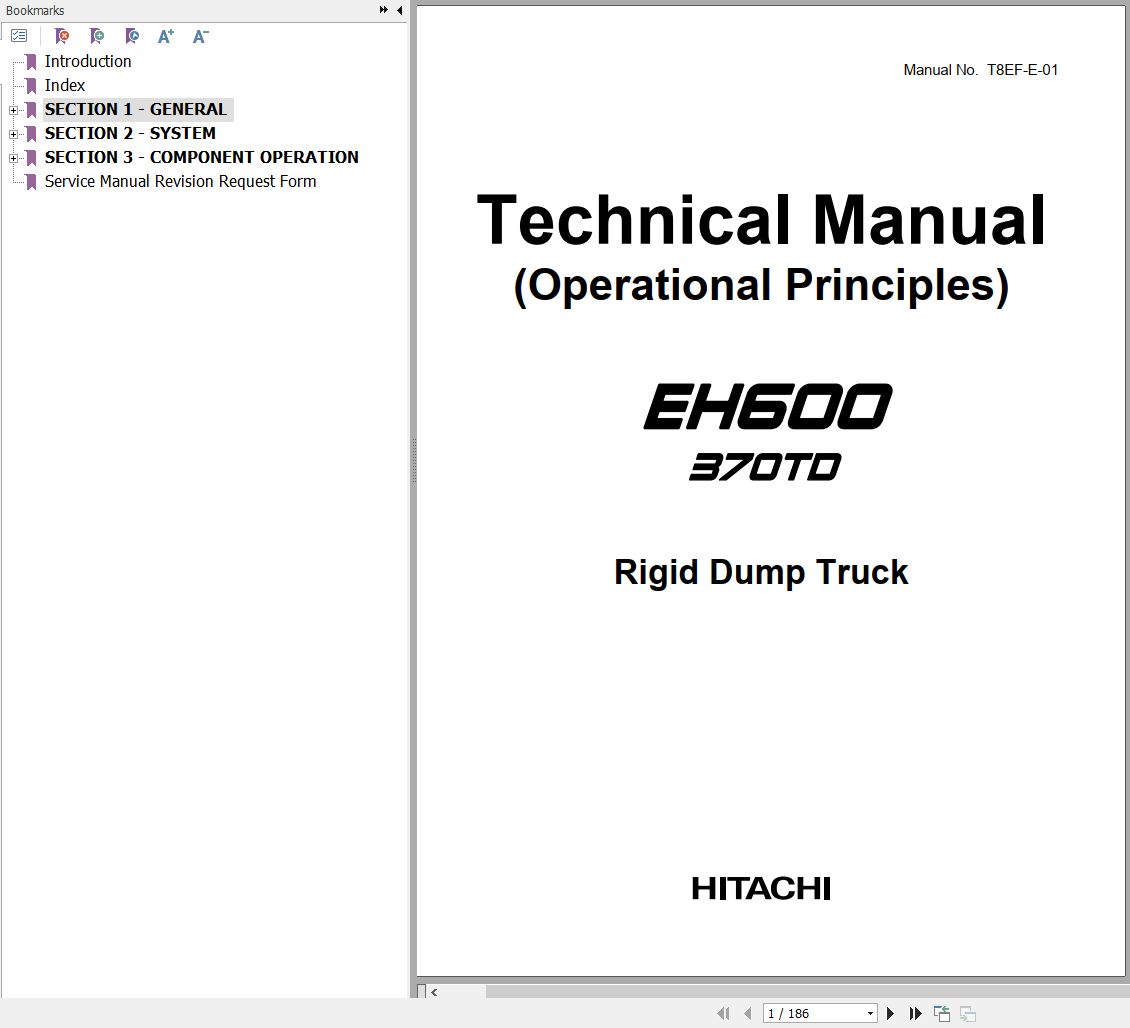Click the HITACHI logo text

tap(761, 888)
